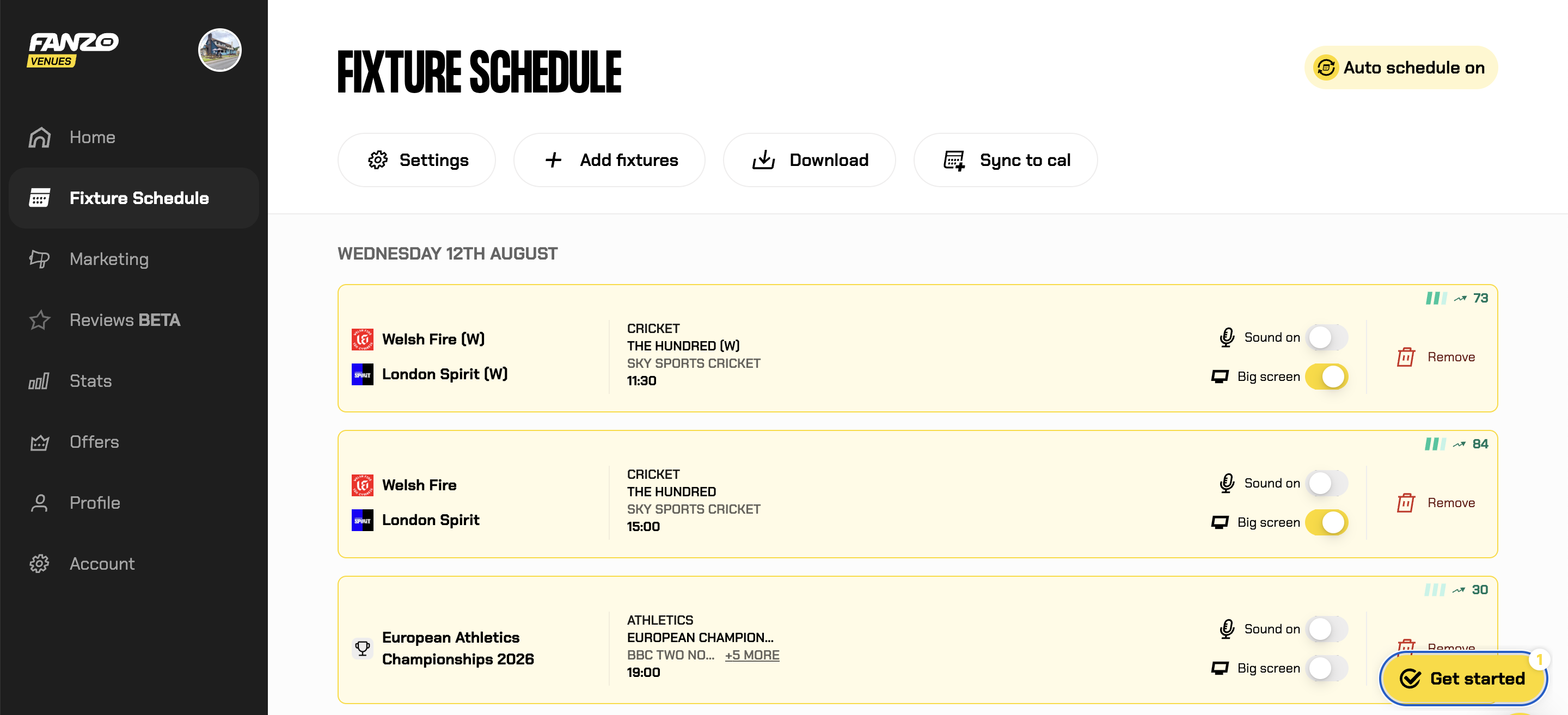
Task: Click the Stats bar chart icon
Action: [40, 381]
